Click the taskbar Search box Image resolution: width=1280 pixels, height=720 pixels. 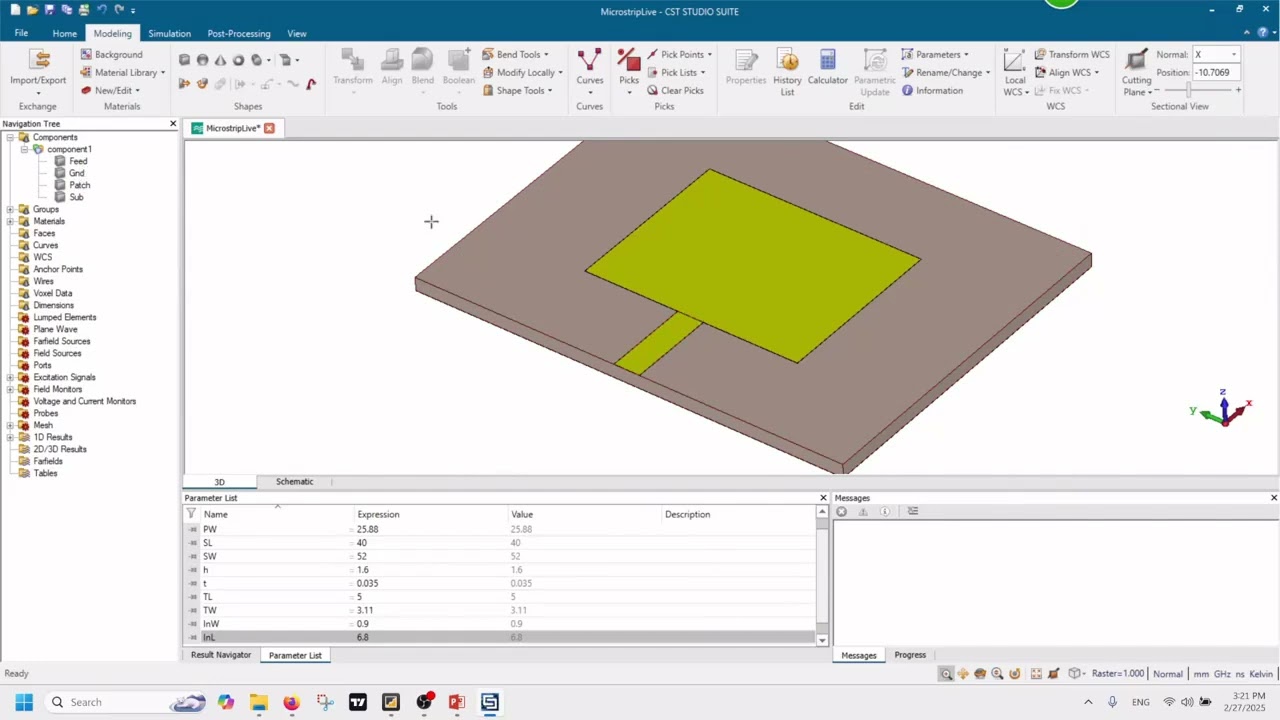[x=126, y=702]
